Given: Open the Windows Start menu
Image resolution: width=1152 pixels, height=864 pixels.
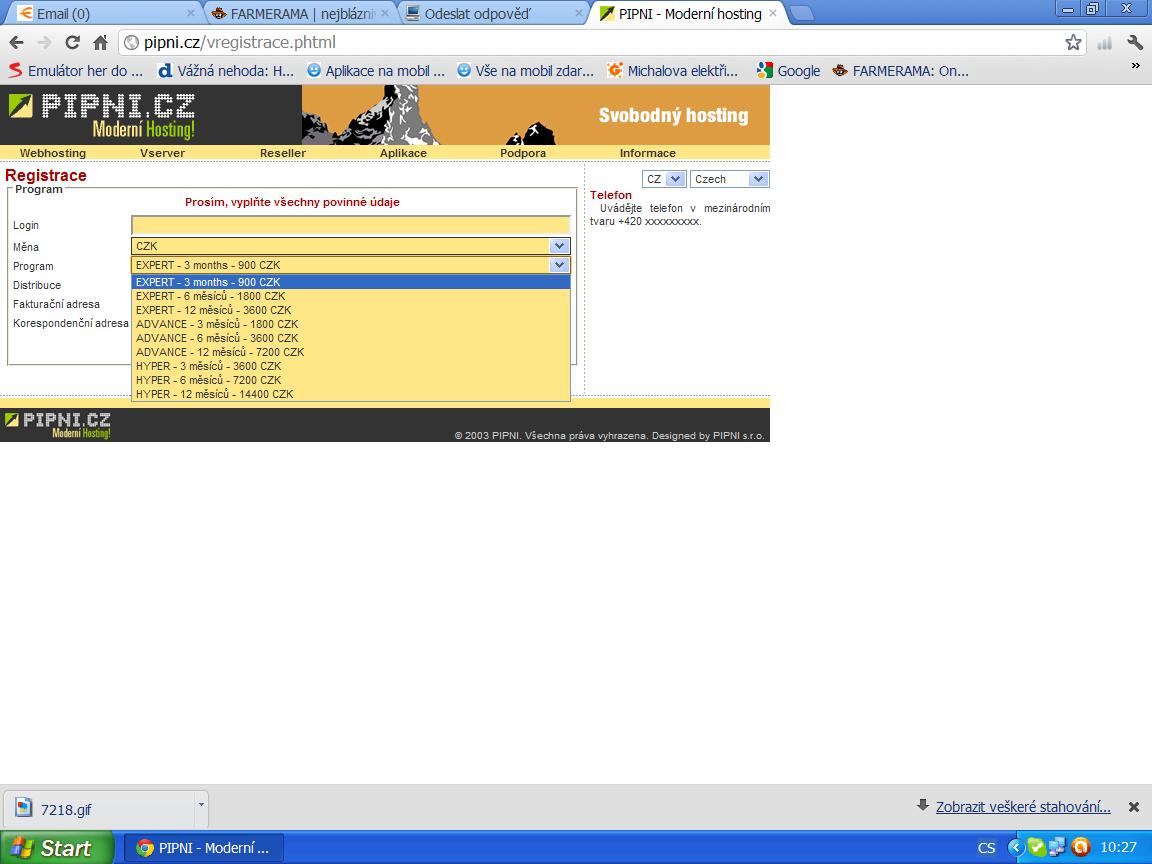Looking at the screenshot, I should click(57, 848).
